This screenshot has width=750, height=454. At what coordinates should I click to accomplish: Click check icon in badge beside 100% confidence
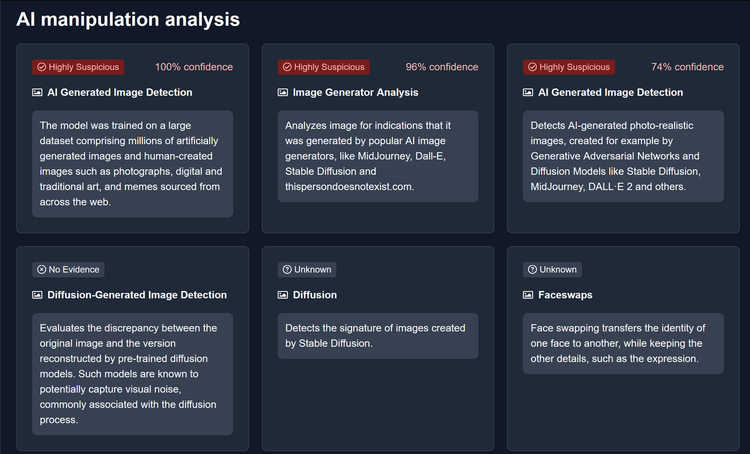(x=41, y=67)
